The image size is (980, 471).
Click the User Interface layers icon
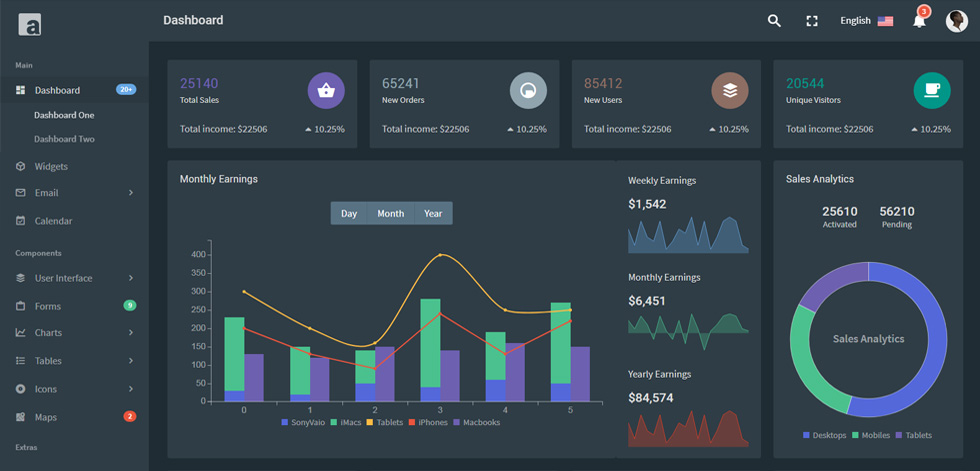pyautogui.click(x=21, y=278)
